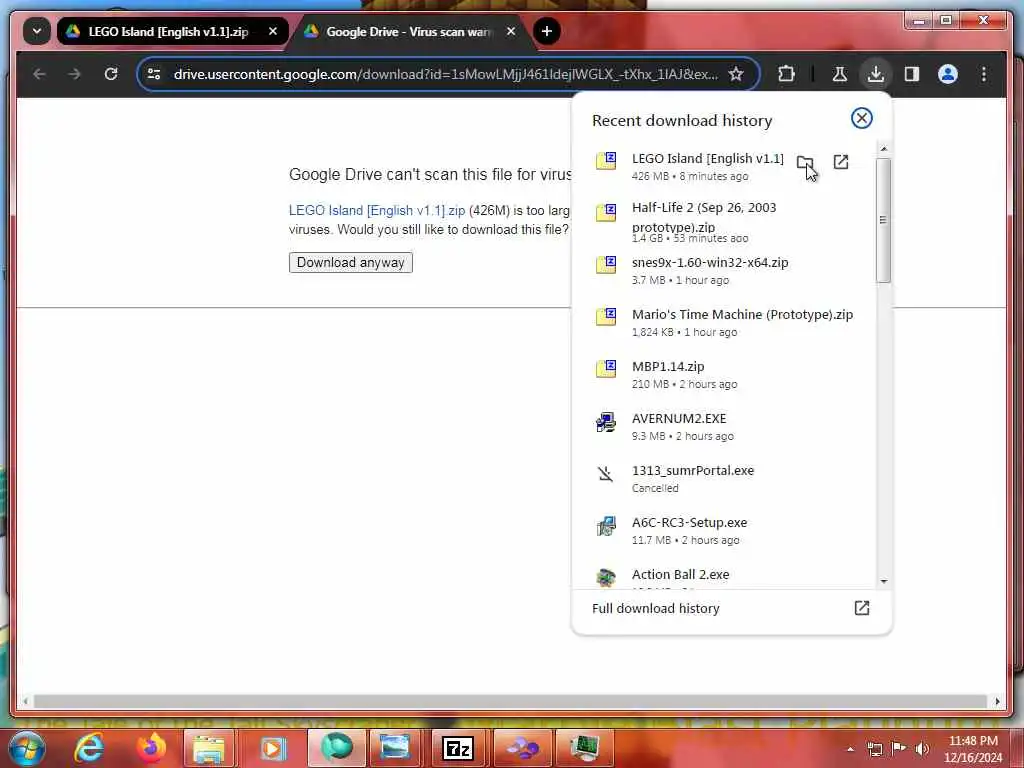
Task: Reload the current page
Action: tap(111, 74)
